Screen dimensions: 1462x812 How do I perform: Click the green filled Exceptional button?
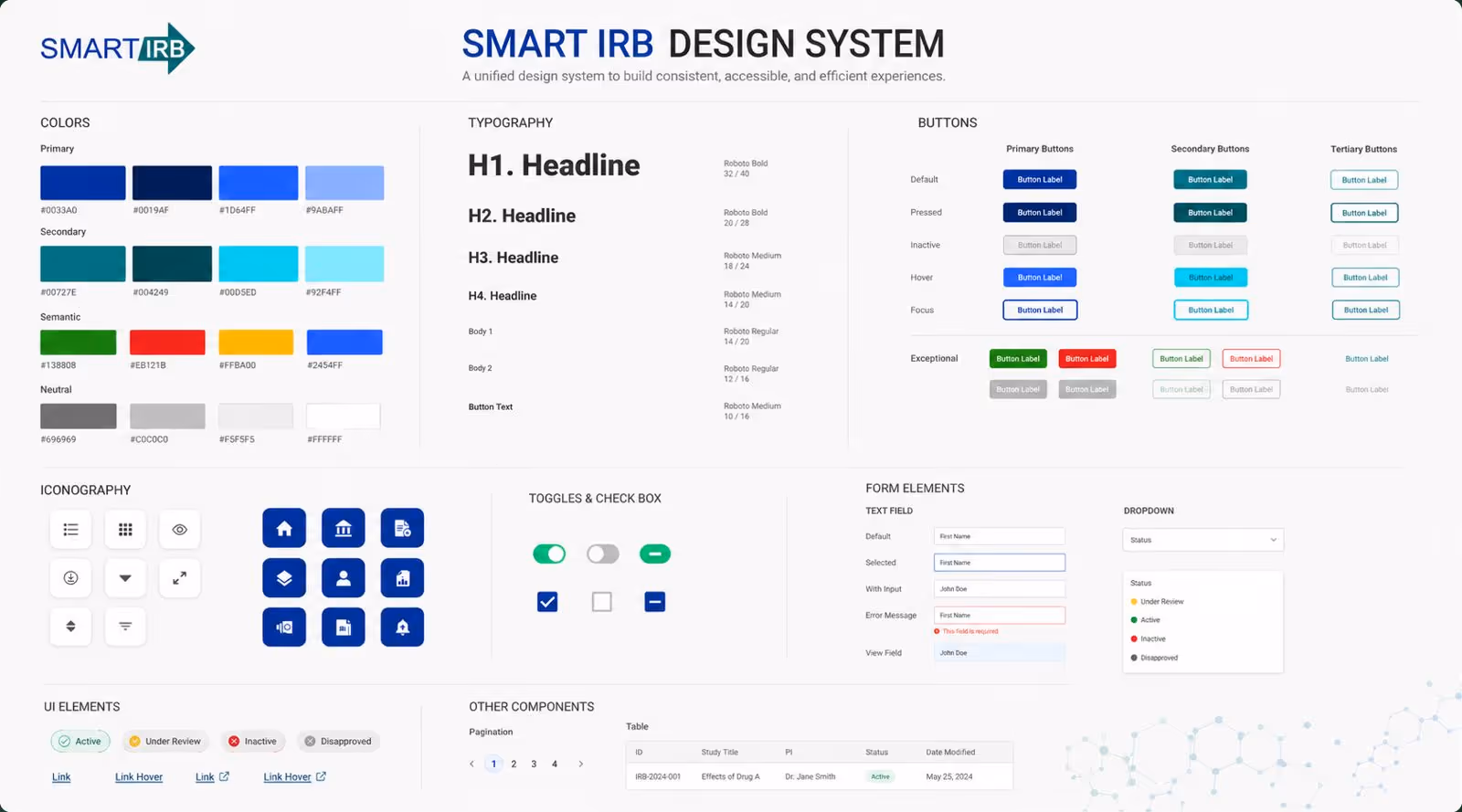pyautogui.click(x=1018, y=359)
